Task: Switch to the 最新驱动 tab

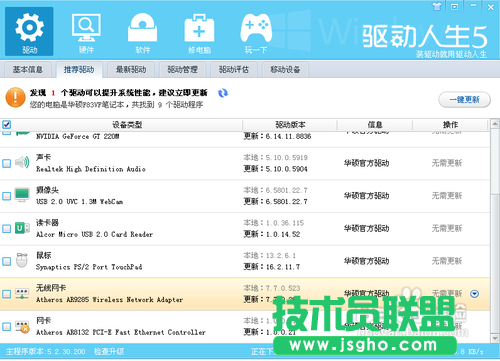Action: (x=131, y=69)
